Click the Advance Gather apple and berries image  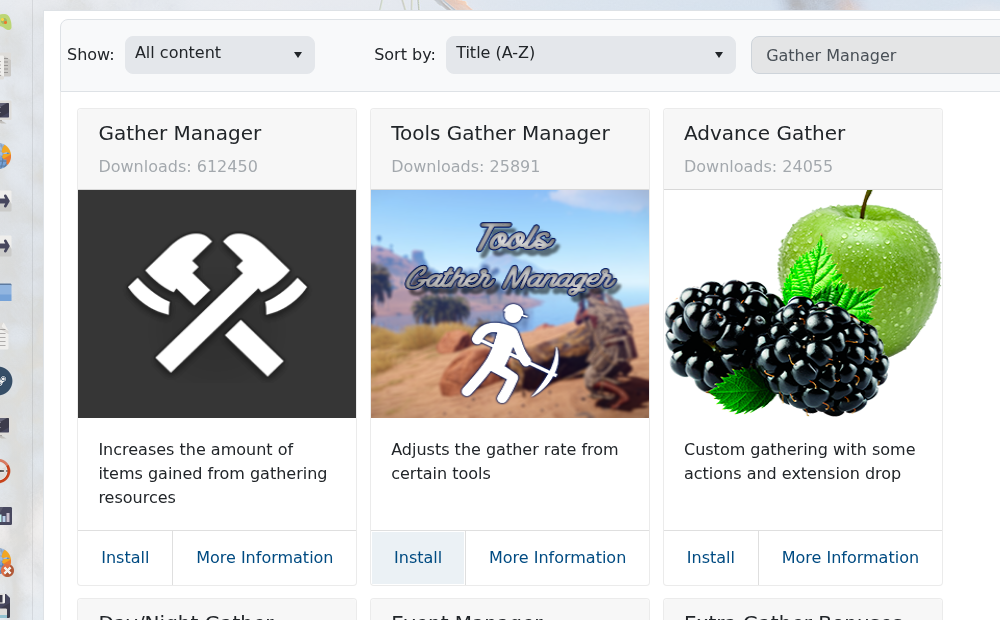tap(803, 304)
